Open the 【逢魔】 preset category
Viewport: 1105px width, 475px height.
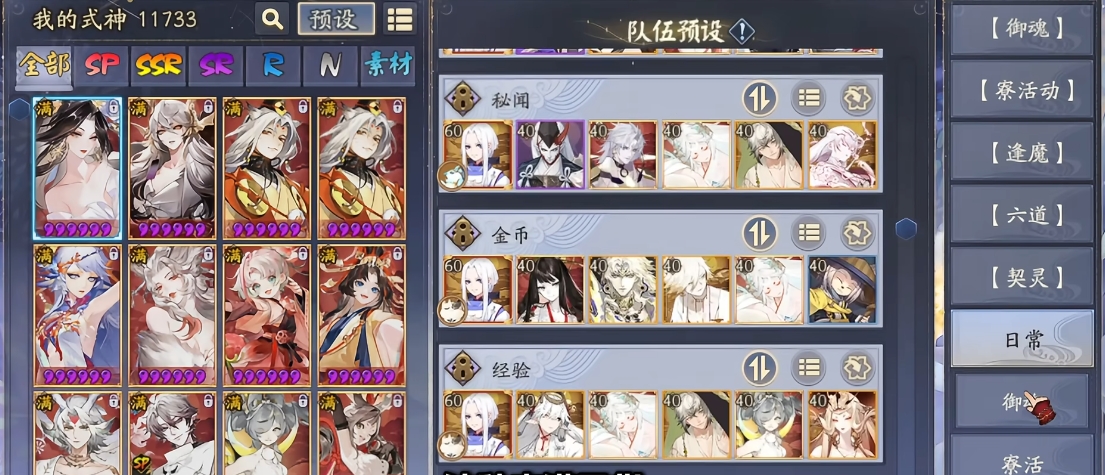pos(1022,154)
